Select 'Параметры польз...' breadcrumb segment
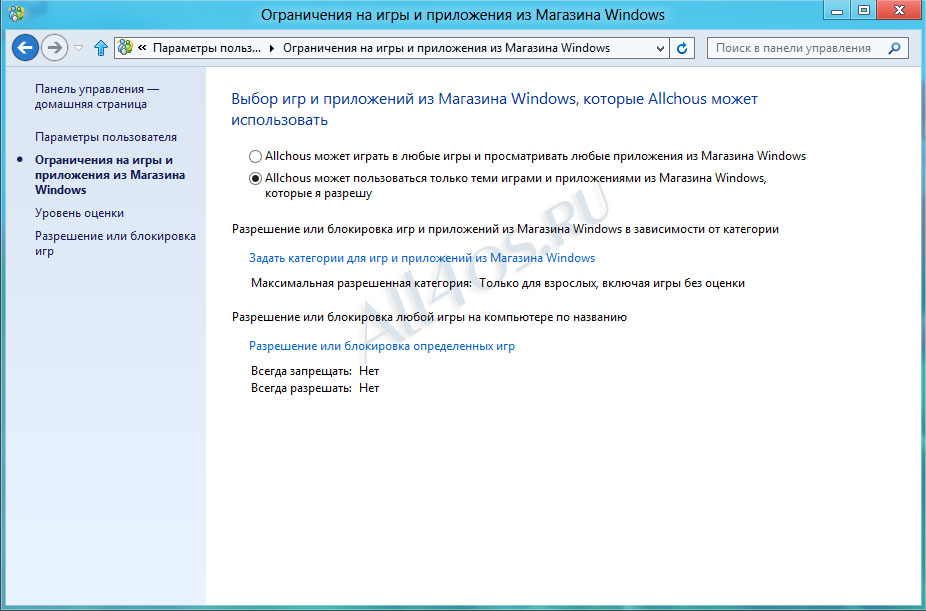This screenshot has width=926, height=611. [x=207, y=48]
